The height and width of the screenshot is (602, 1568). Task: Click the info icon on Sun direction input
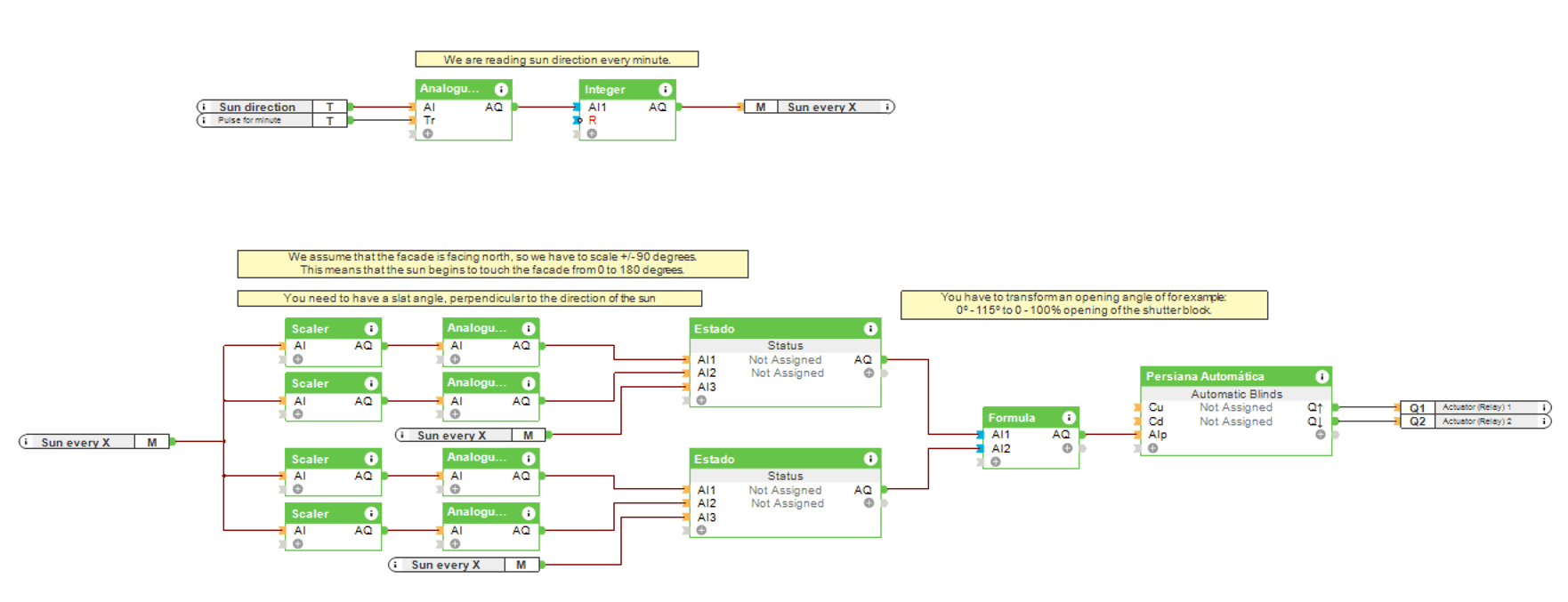coord(204,107)
